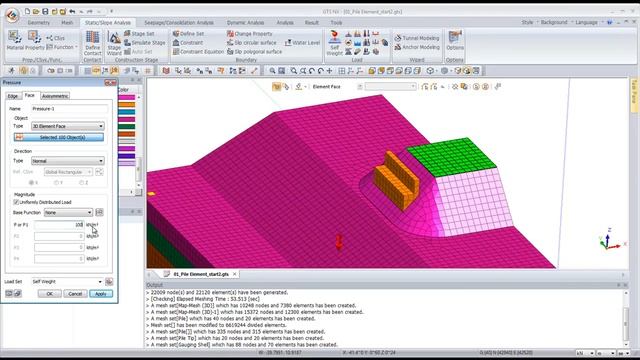Select Slip polygonal surface tool

tap(255, 51)
